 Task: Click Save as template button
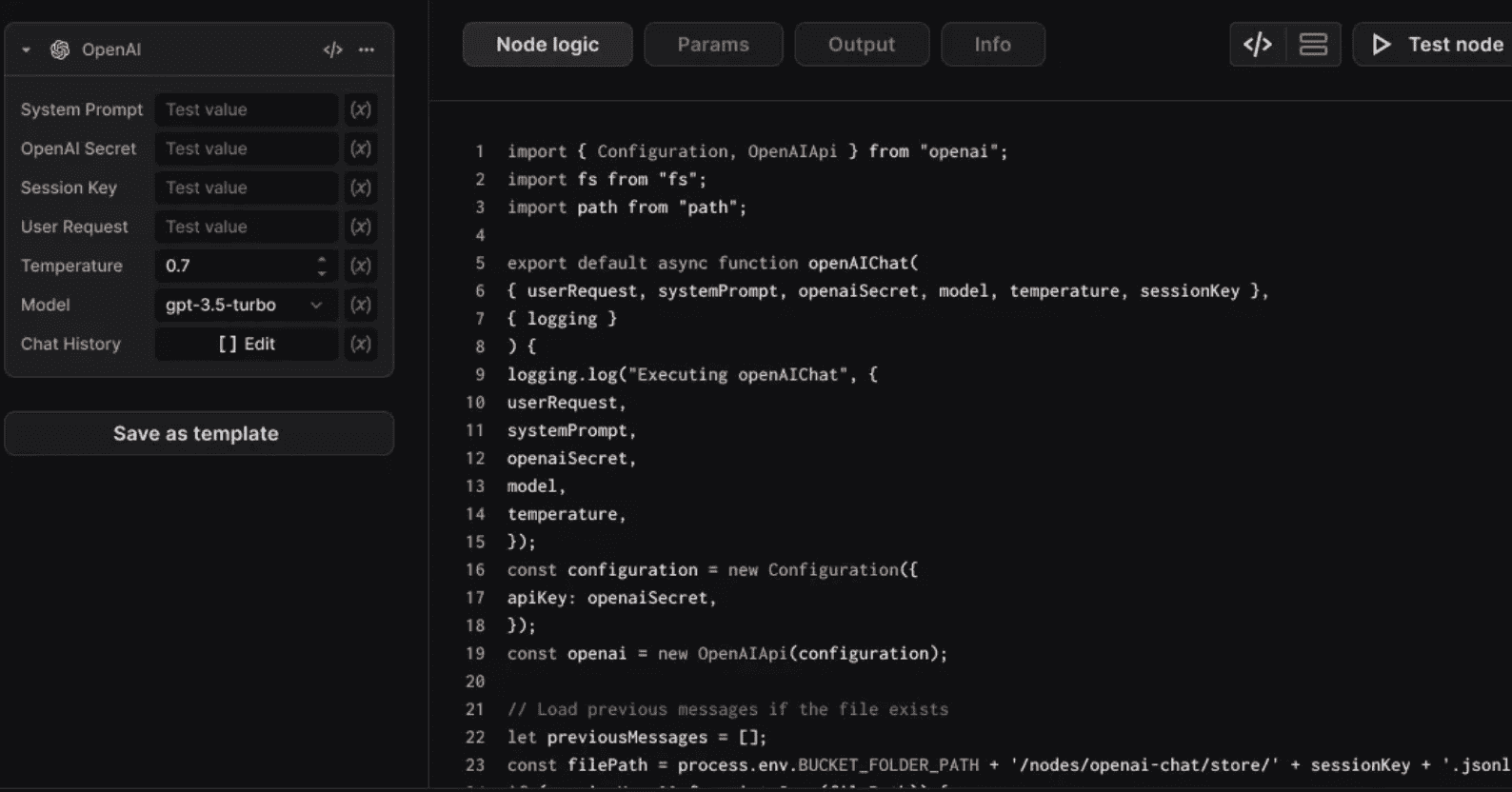tap(197, 433)
